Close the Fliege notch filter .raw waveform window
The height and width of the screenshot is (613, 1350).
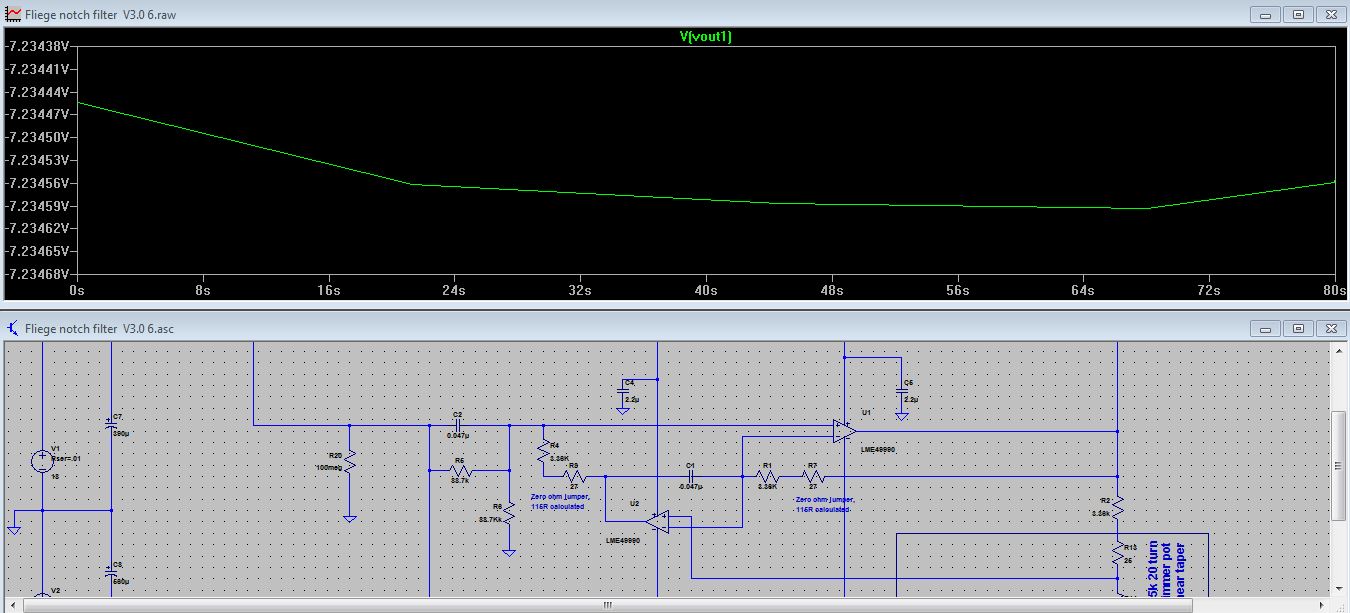coord(1330,14)
